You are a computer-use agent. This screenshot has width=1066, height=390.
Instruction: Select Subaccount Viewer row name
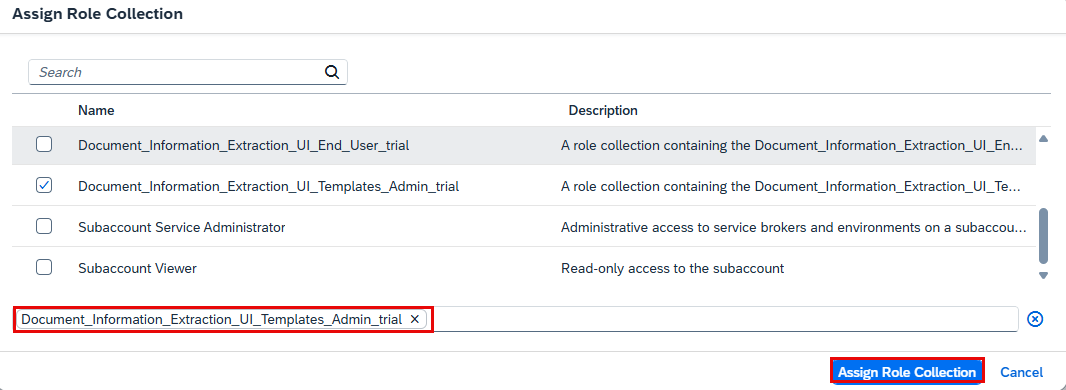coord(137,268)
